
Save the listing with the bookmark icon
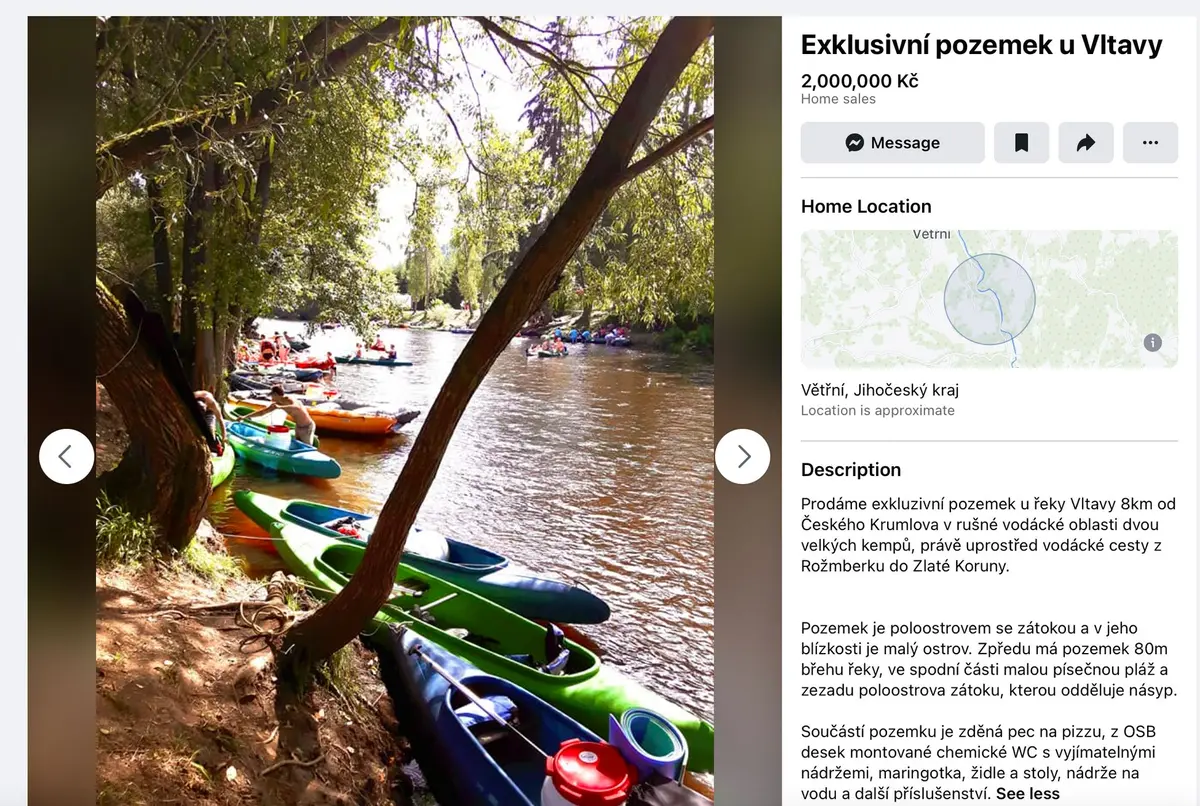[x=1021, y=143]
